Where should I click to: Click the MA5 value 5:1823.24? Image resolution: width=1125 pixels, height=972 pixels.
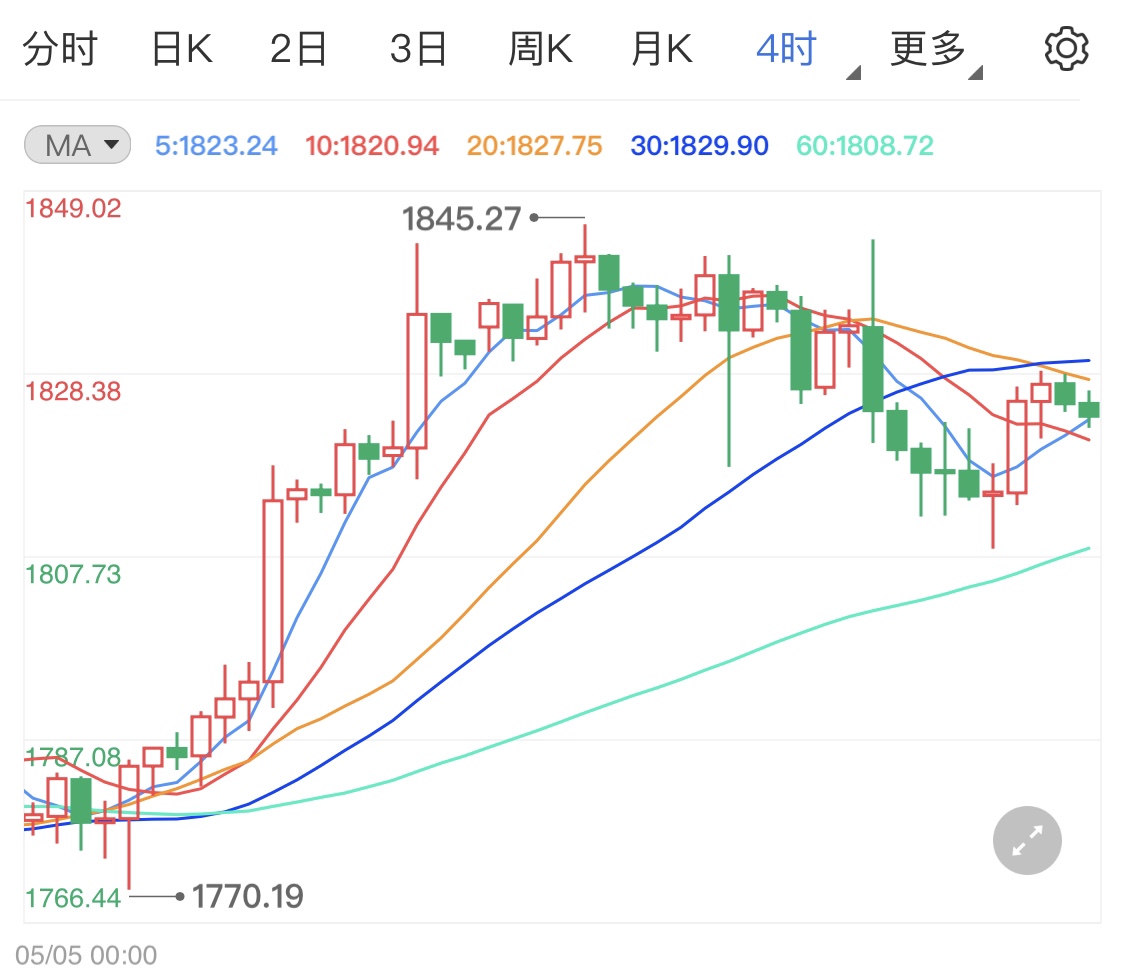(x=216, y=146)
